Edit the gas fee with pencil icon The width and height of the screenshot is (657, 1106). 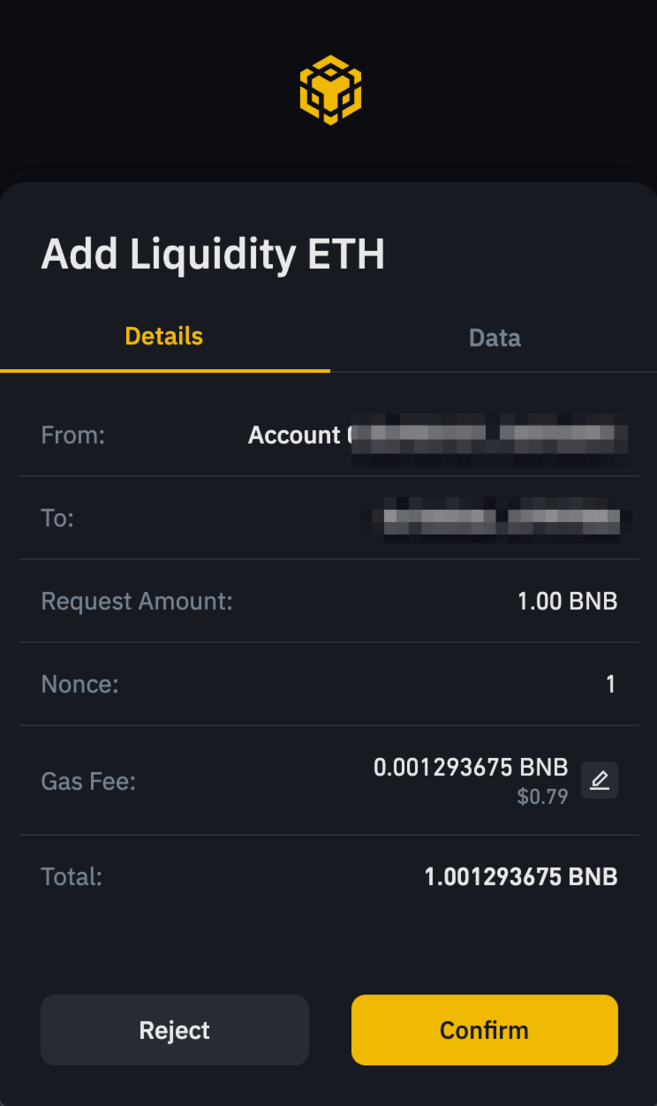coord(599,780)
